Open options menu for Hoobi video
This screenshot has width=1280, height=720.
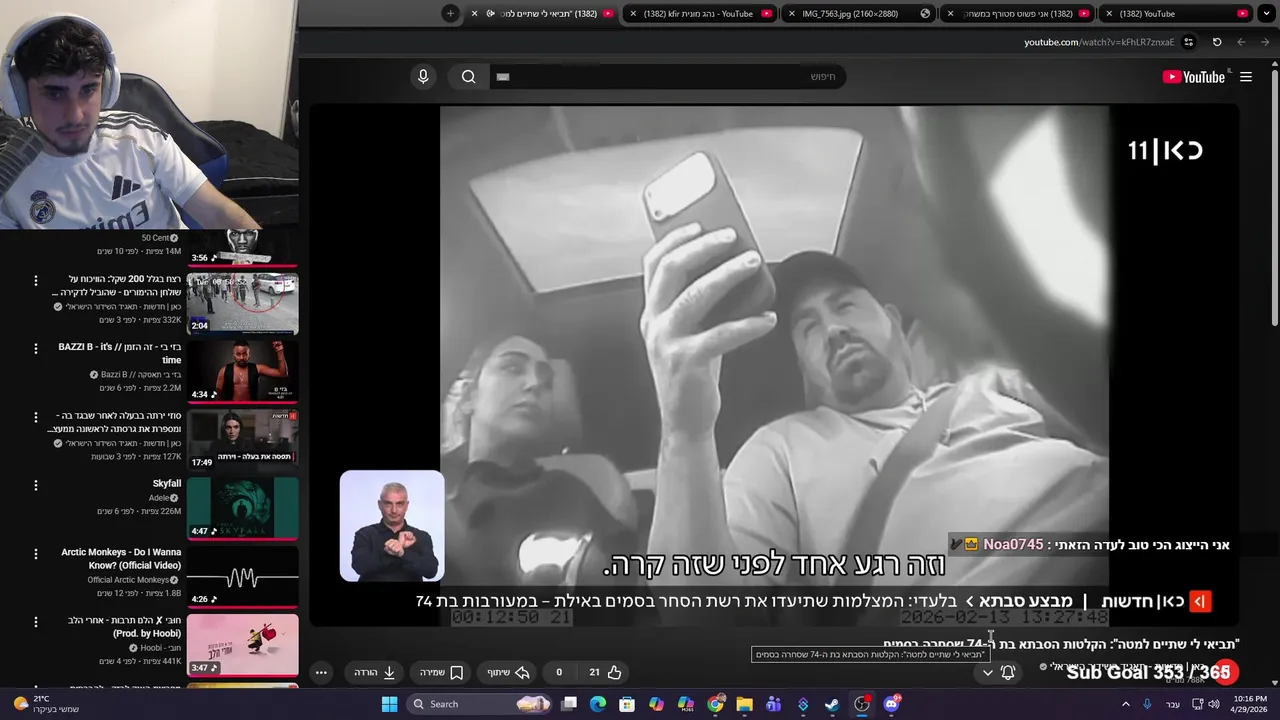coord(36,621)
